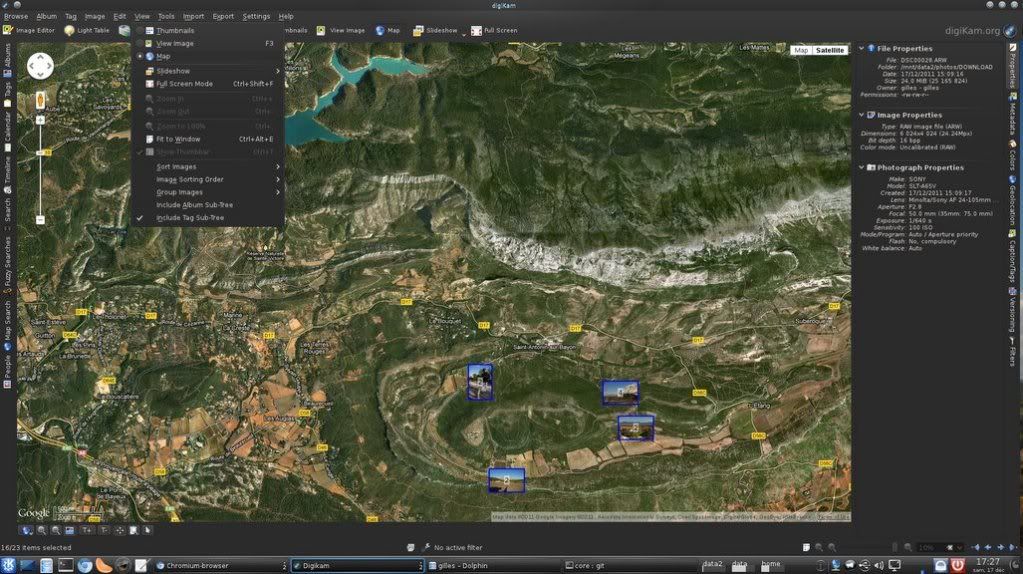The width and height of the screenshot is (1023, 574).
Task: Open the Metadata right sidebar tab
Action: pyautogui.click(x=1013, y=114)
